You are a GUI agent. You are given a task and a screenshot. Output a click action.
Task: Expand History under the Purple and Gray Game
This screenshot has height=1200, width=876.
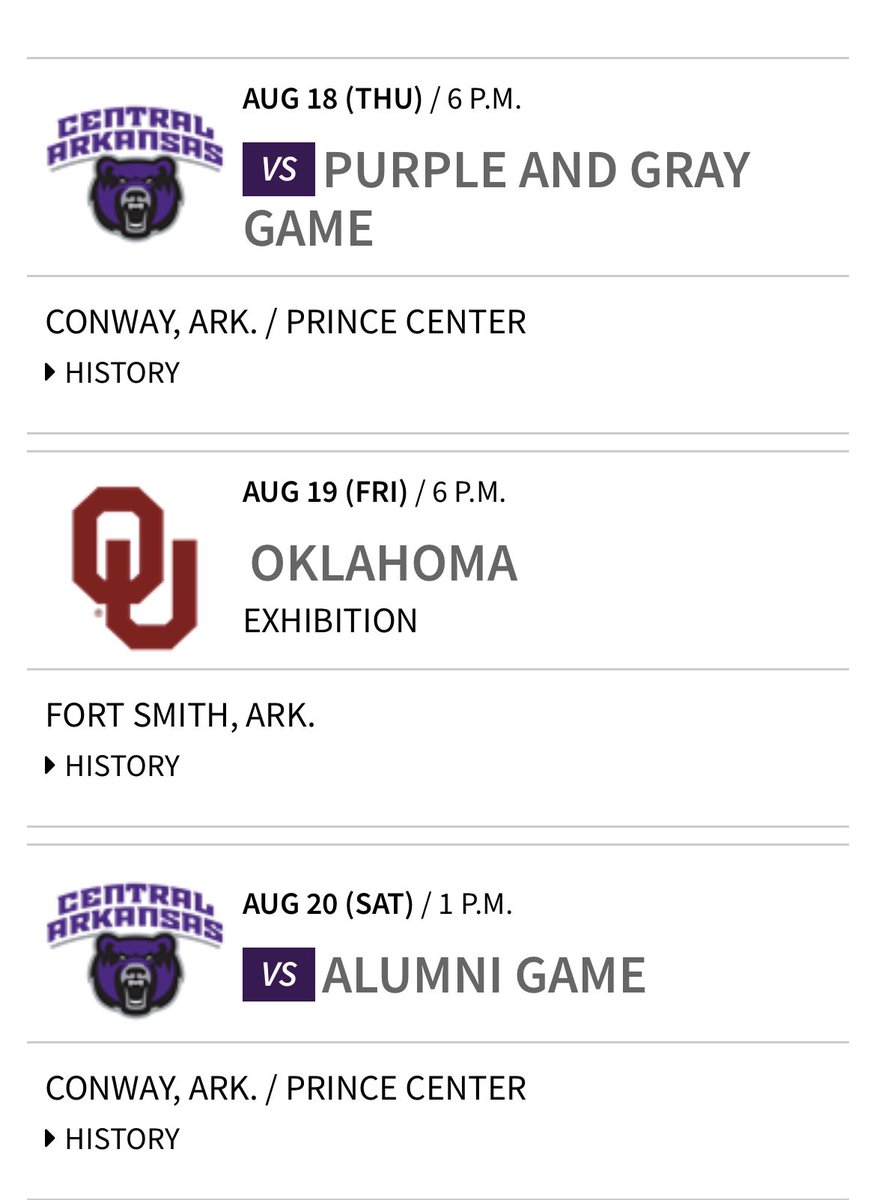(x=113, y=373)
